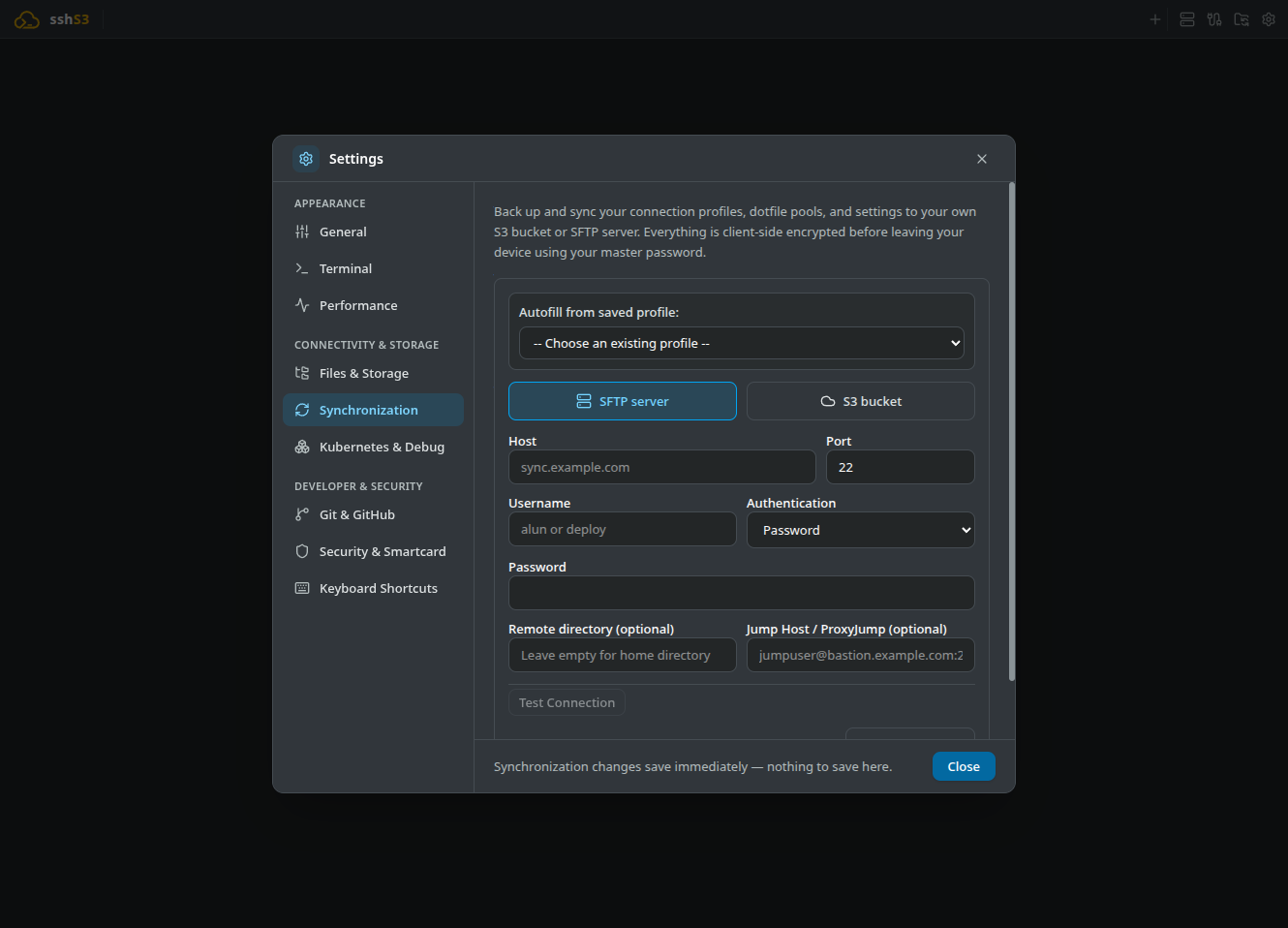Click the cloud icon on S3 bucket button
Viewport: 1288px width, 928px height.
pos(828,401)
